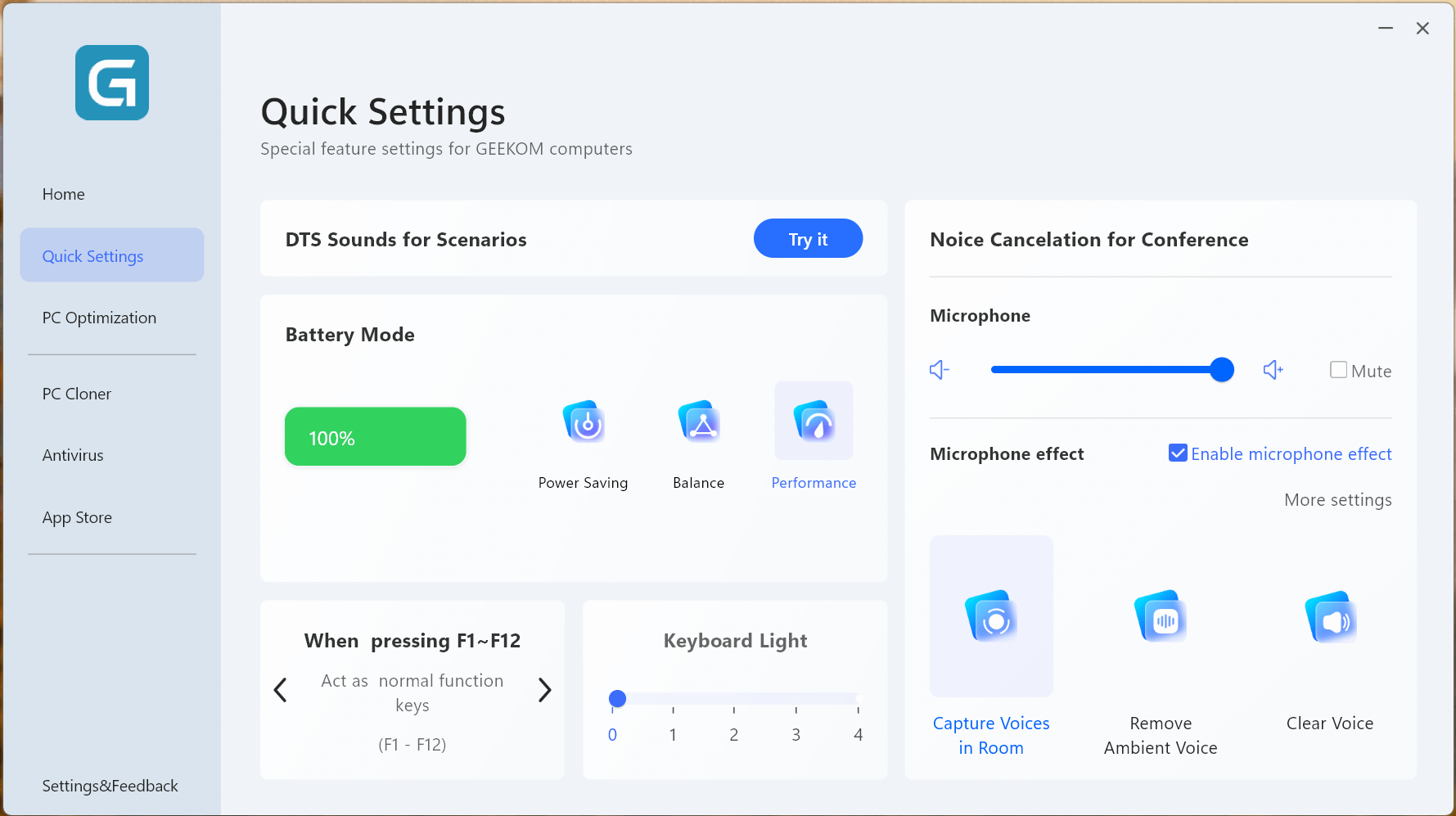Select the Power Saving battery mode icon
Viewport: 1456px width, 816px height.
[584, 422]
